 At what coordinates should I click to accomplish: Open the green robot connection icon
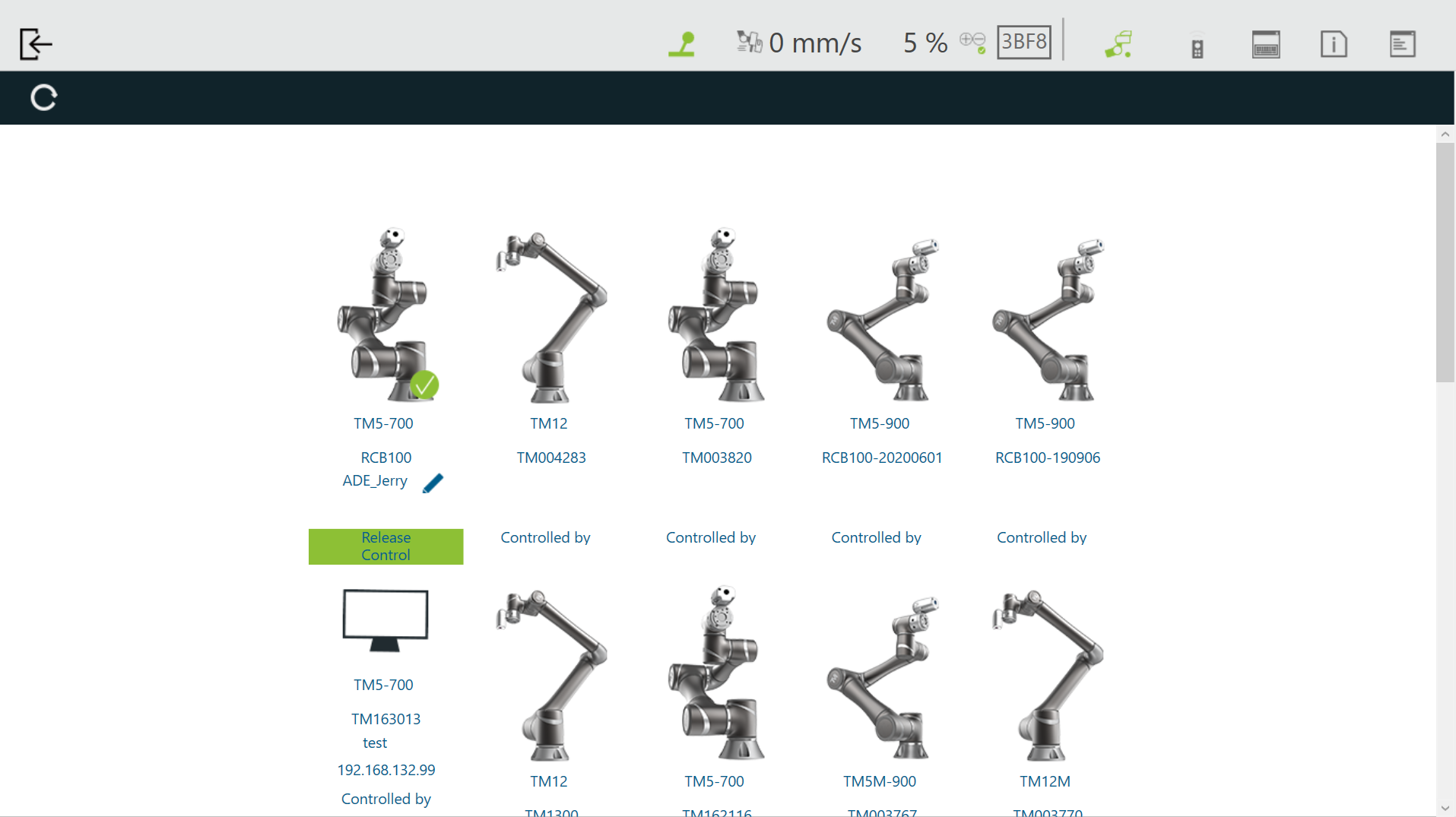[1118, 43]
